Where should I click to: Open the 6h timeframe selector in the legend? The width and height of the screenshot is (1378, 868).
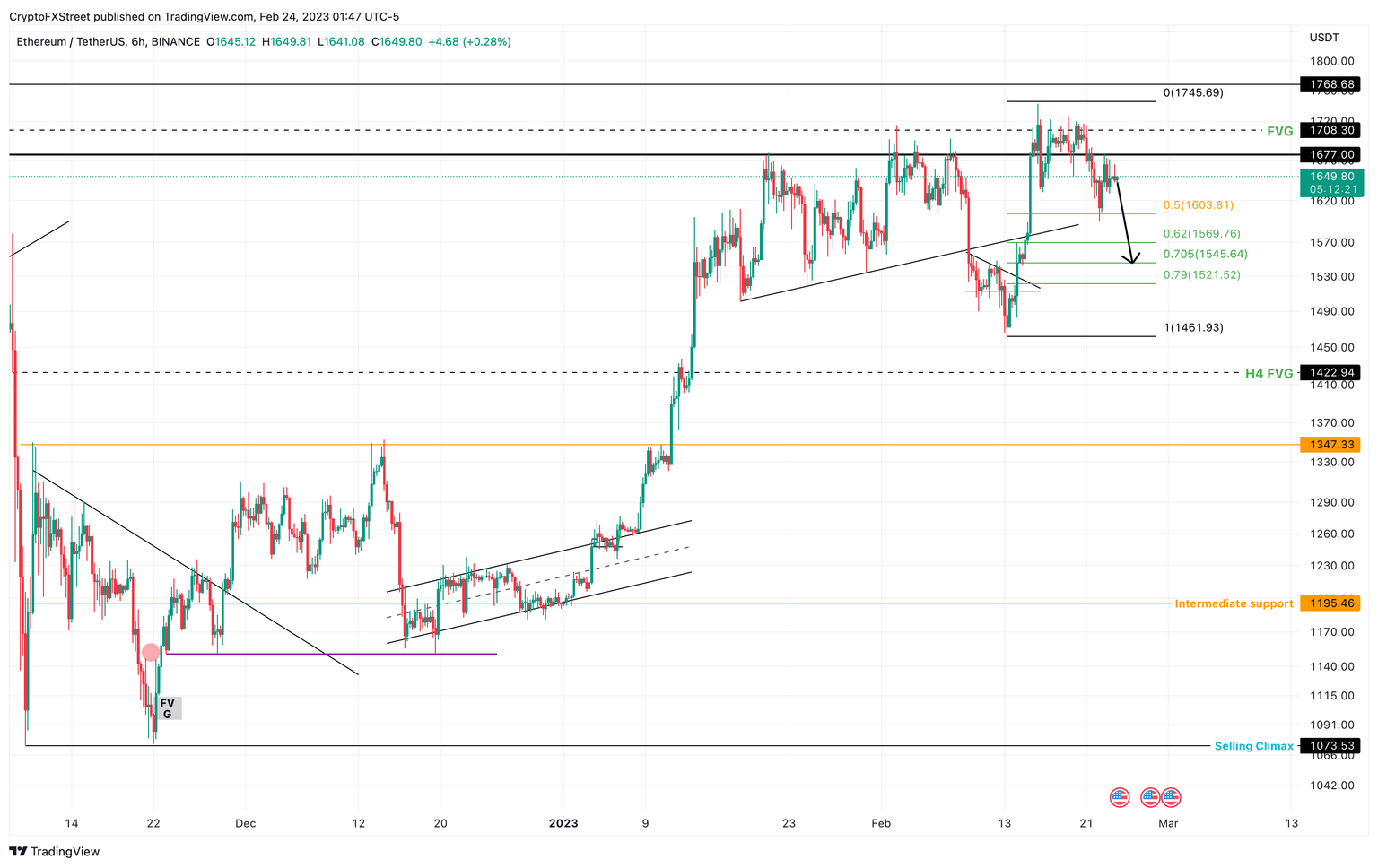135,41
